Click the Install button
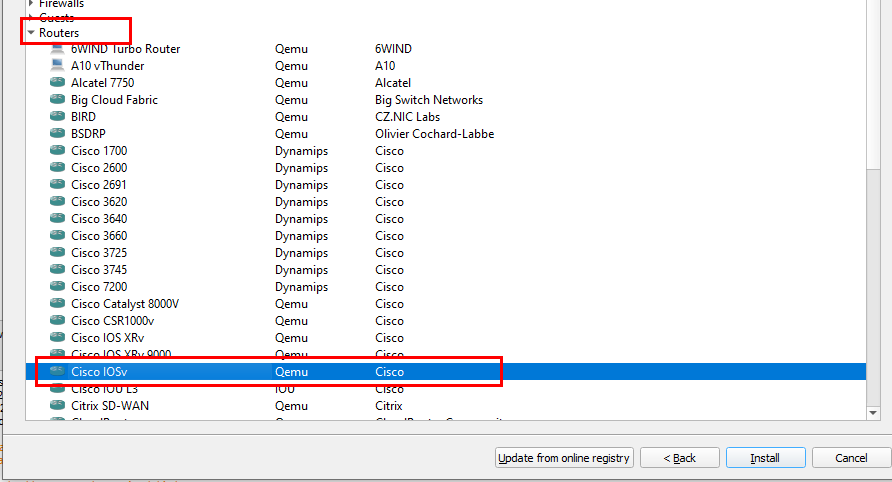 click(x=765, y=458)
